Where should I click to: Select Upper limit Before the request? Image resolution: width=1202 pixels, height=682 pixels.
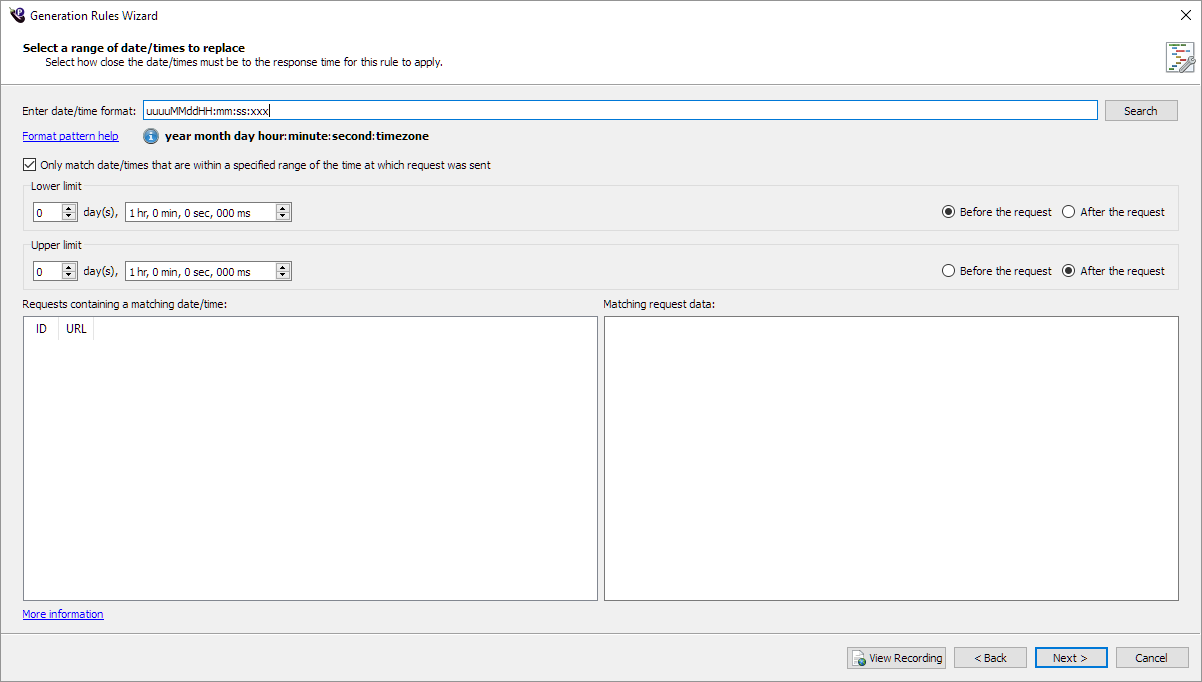(x=949, y=271)
